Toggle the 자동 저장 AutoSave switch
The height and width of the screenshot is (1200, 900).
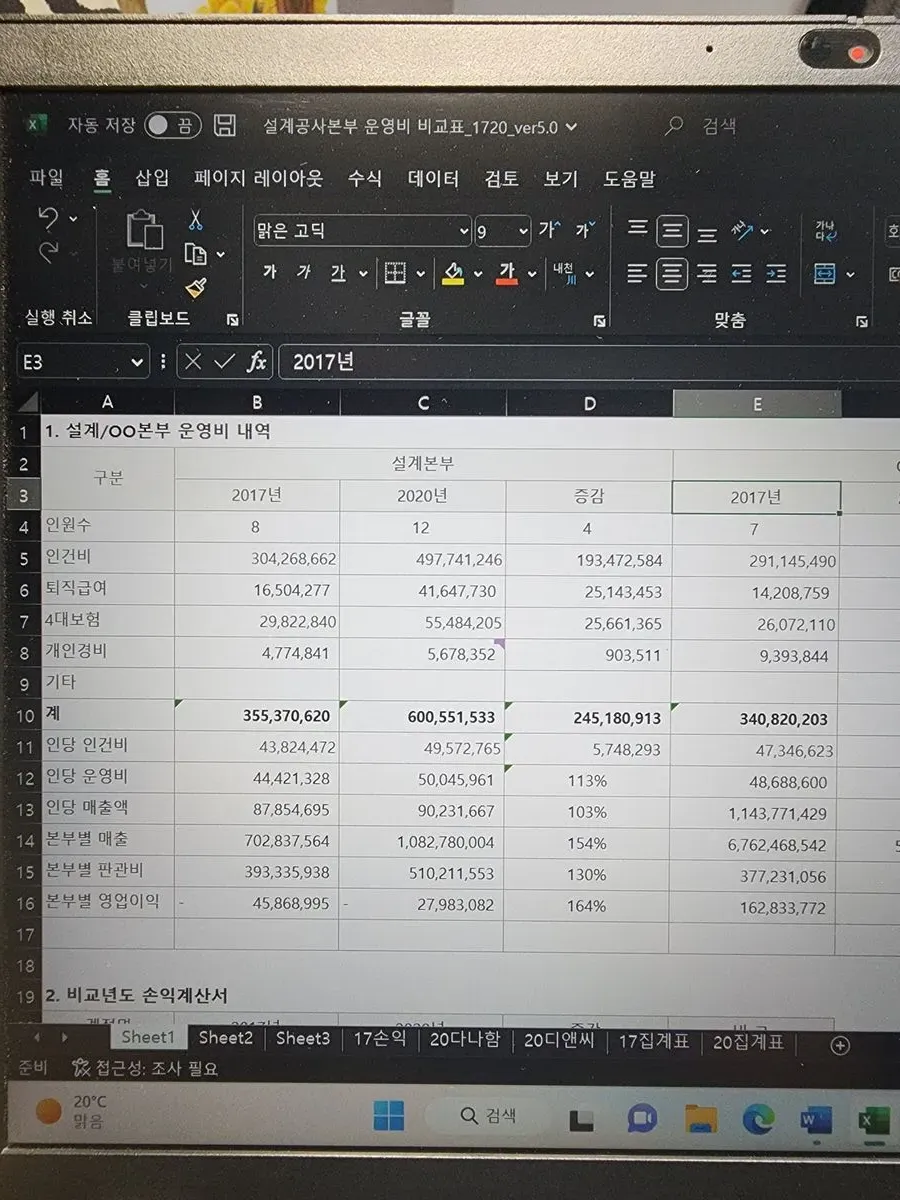[172, 126]
